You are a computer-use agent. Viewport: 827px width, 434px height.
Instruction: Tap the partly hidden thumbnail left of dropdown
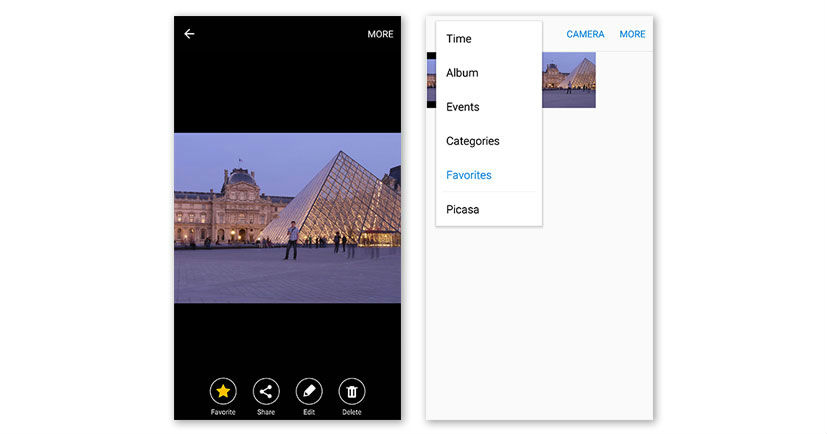pos(431,80)
